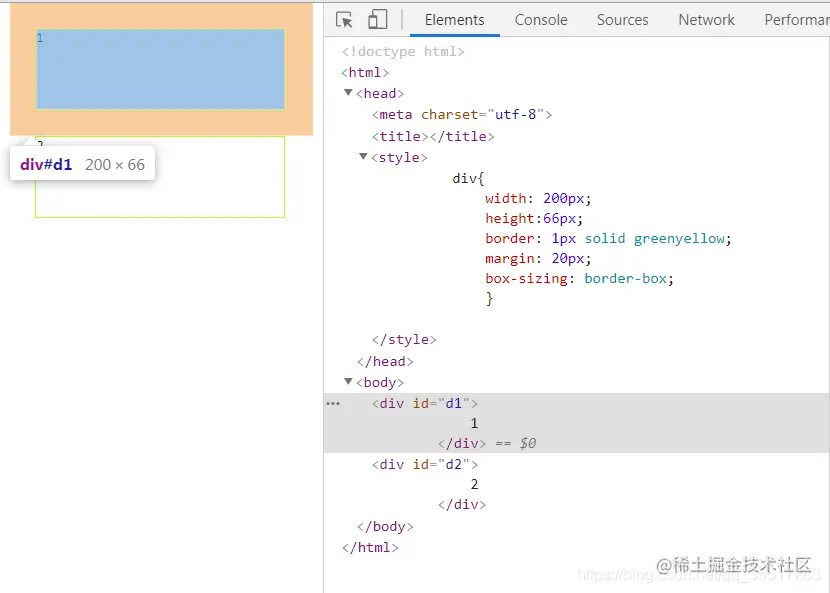Click the == $0 marker text

(516, 443)
